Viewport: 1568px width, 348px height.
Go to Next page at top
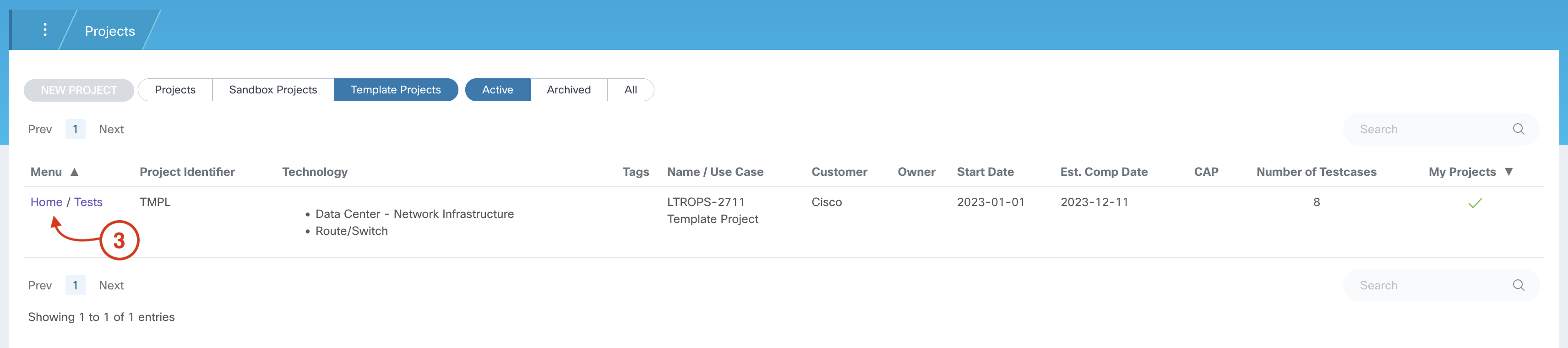(x=111, y=130)
